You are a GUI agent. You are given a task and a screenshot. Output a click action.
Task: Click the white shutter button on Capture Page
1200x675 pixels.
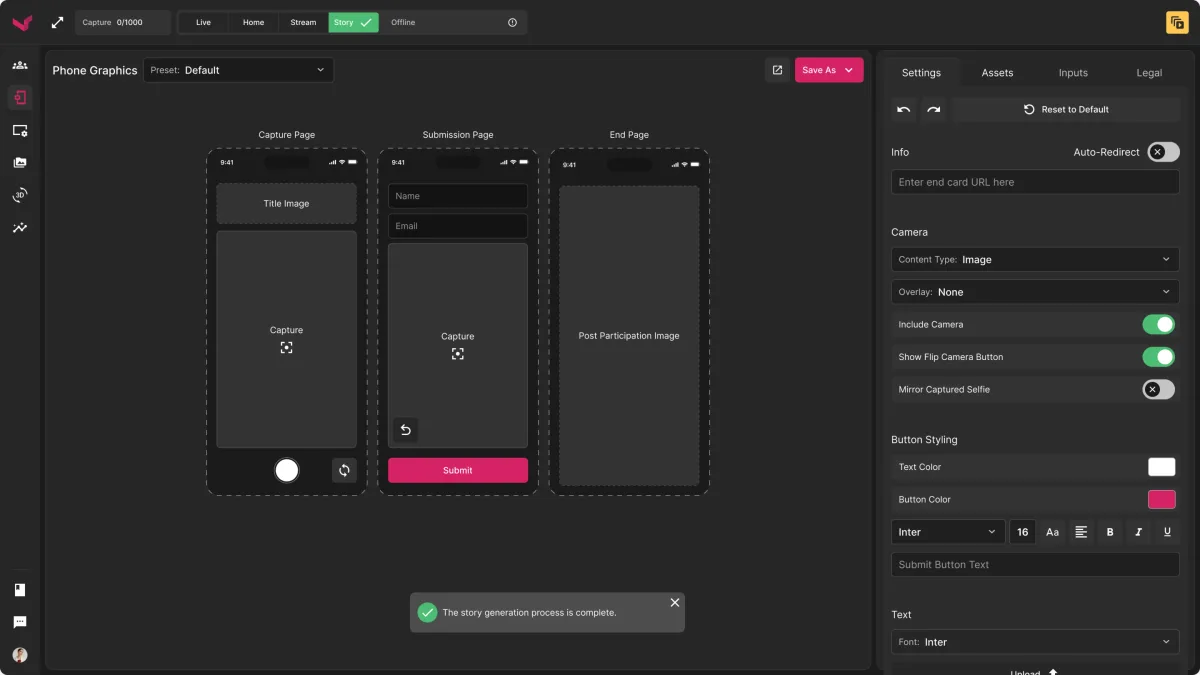pyautogui.click(x=287, y=470)
